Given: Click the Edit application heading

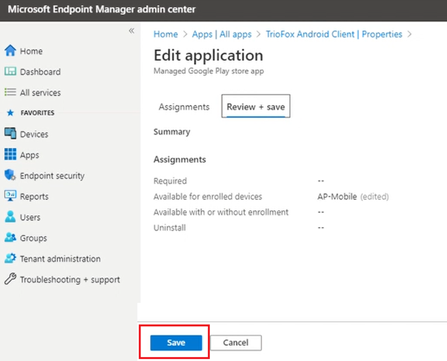Looking at the screenshot, I should pyautogui.click(x=208, y=55).
